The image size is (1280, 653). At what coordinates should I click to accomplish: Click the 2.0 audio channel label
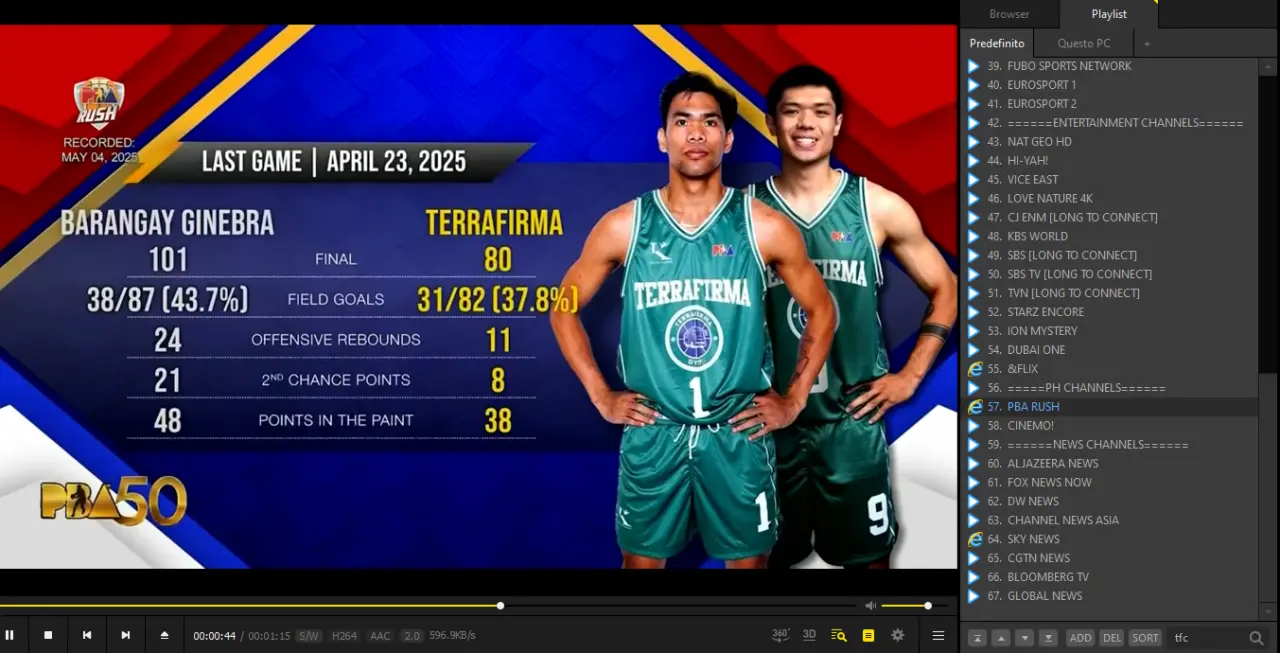(x=412, y=636)
